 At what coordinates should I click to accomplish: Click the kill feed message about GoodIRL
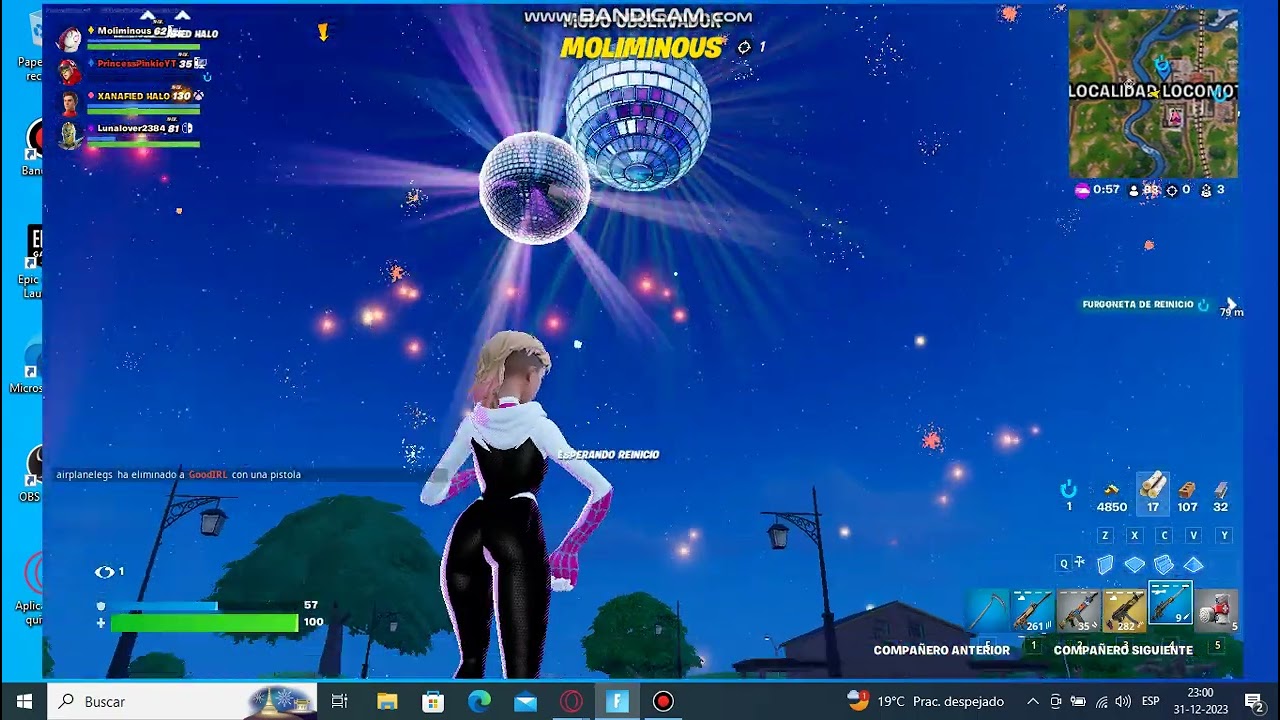pyautogui.click(x=178, y=475)
